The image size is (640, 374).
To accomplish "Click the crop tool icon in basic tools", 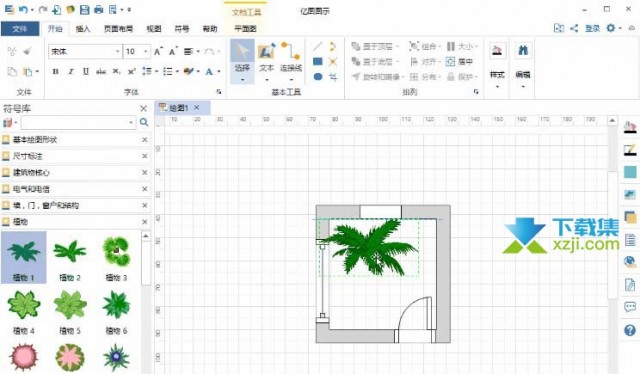I will [x=333, y=77].
